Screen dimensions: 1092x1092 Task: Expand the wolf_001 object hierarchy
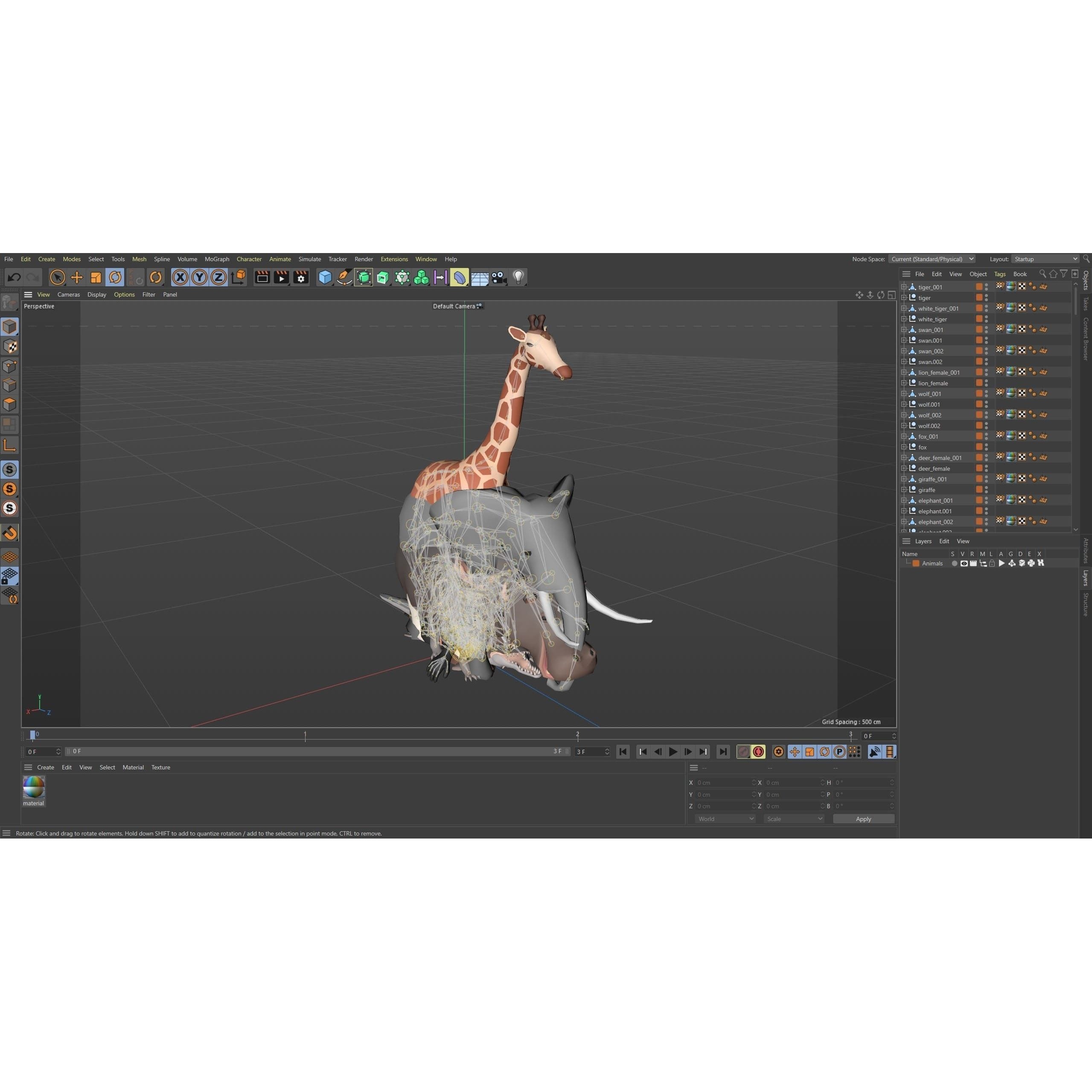(903, 393)
